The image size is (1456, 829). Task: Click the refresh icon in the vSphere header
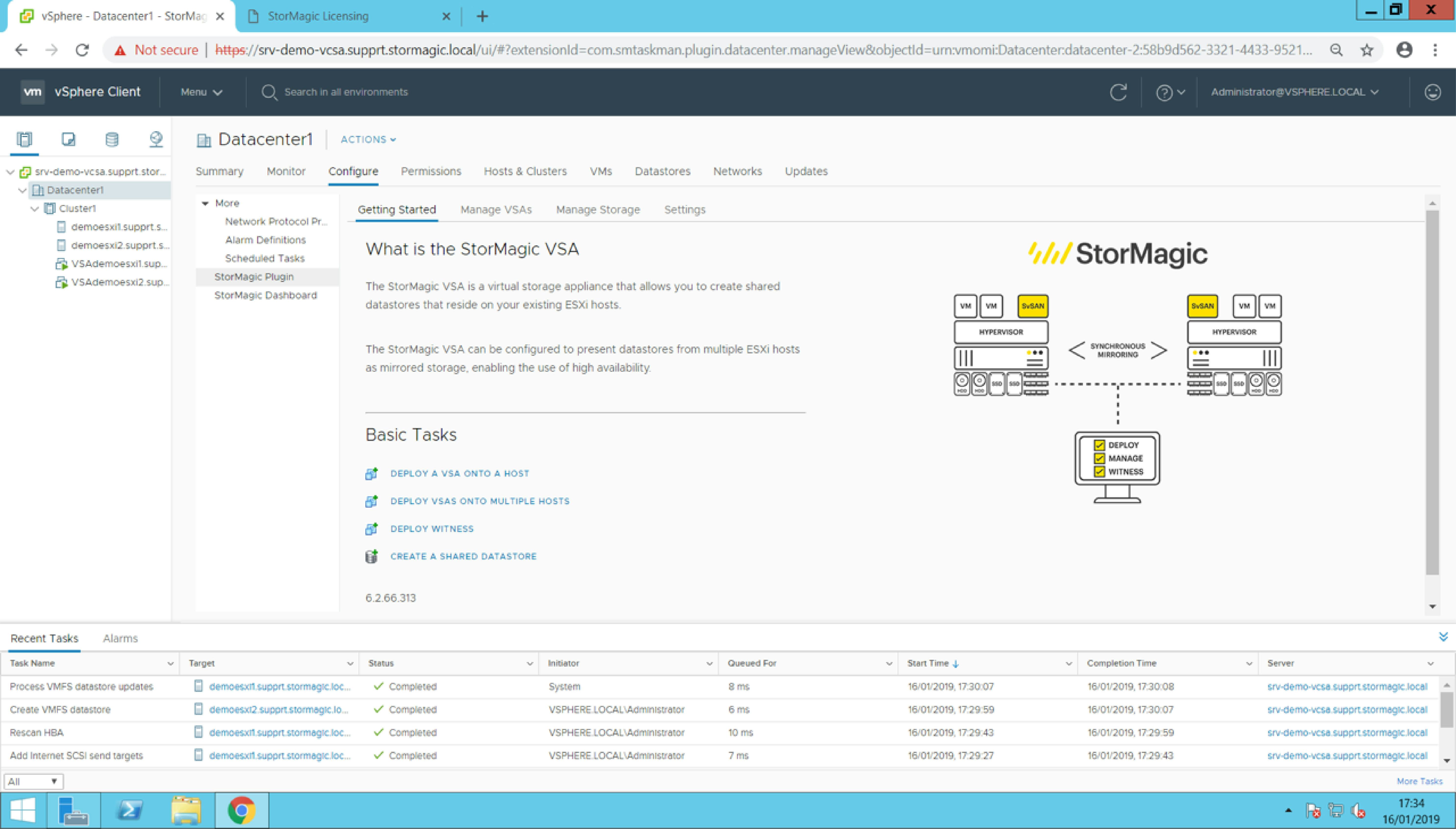click(1118, 92)
